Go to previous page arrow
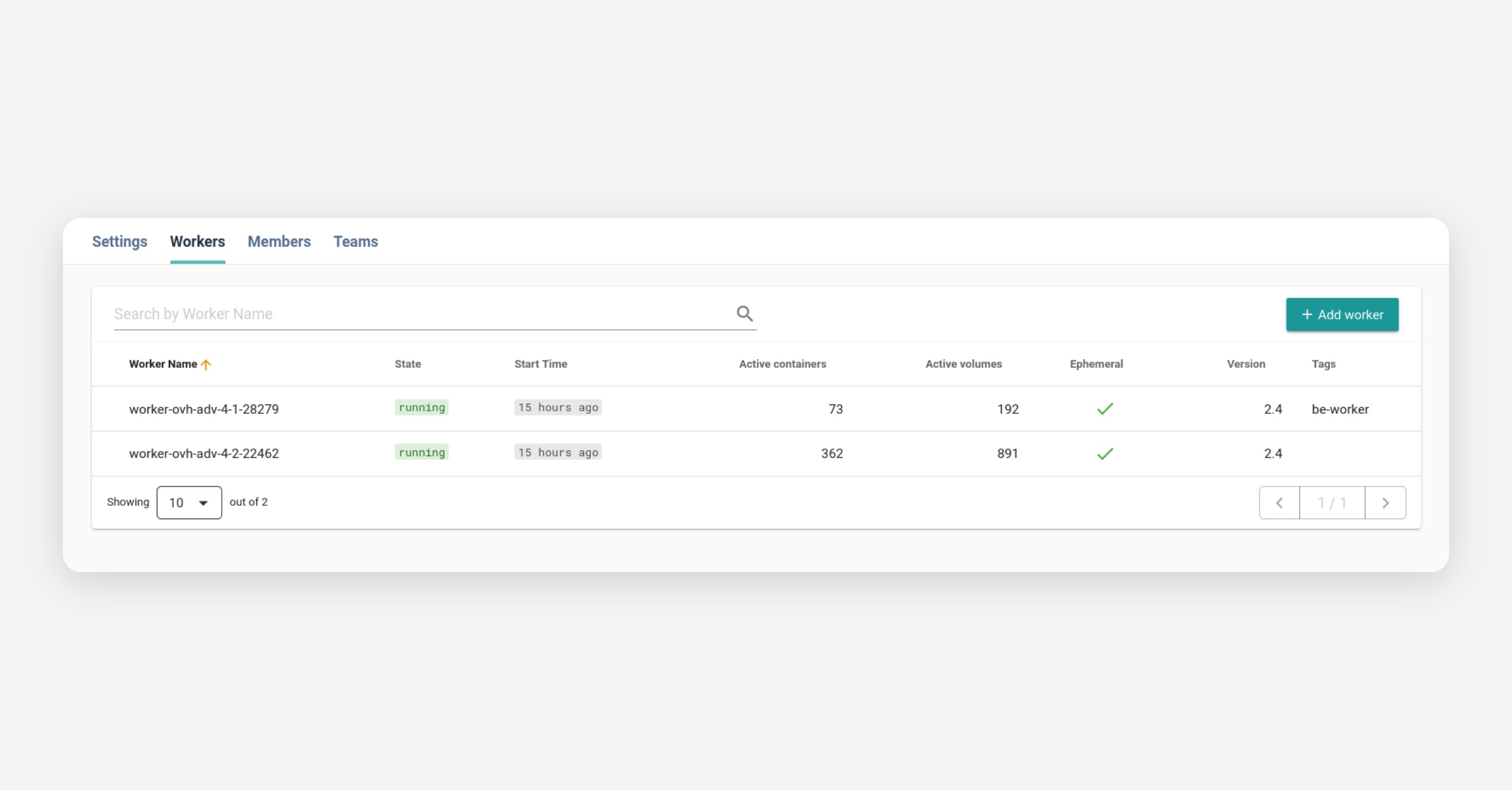 click(x=1280, y=503)
